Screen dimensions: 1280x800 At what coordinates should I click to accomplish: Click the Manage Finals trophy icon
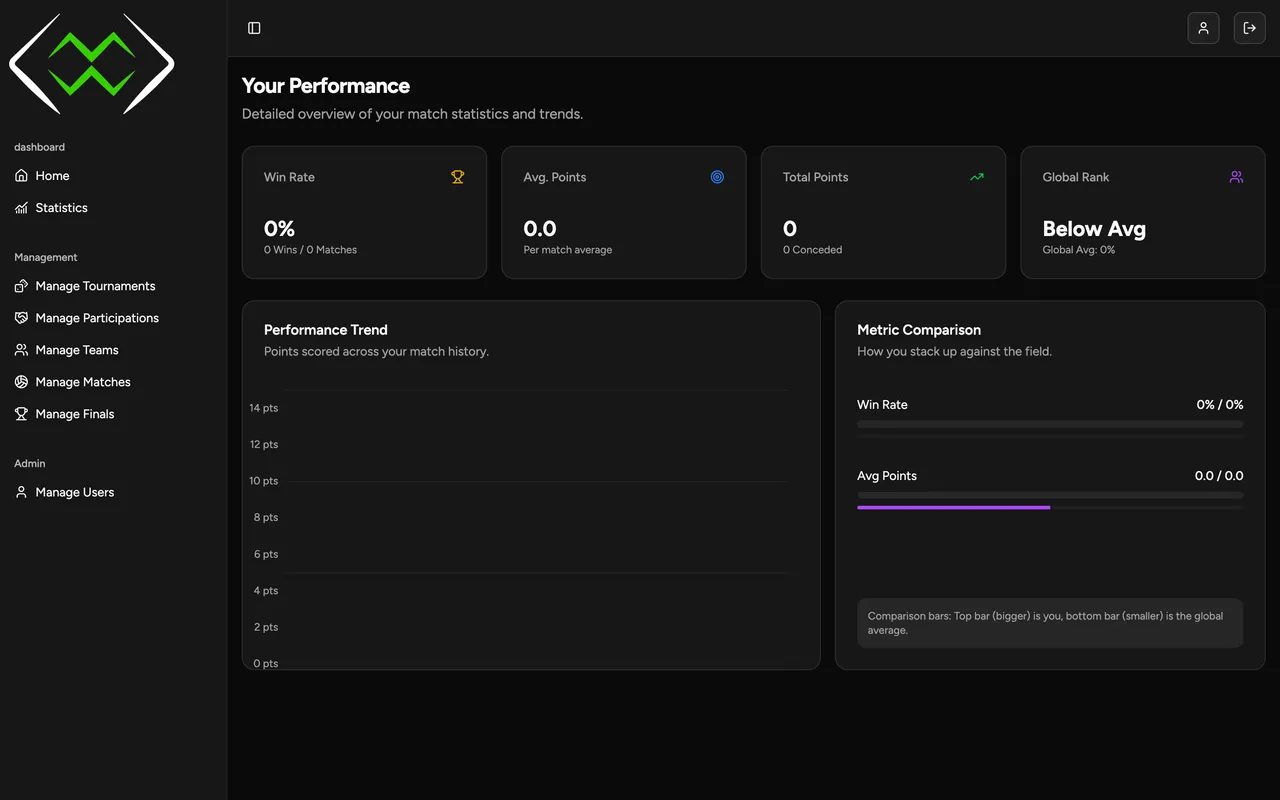21,414
